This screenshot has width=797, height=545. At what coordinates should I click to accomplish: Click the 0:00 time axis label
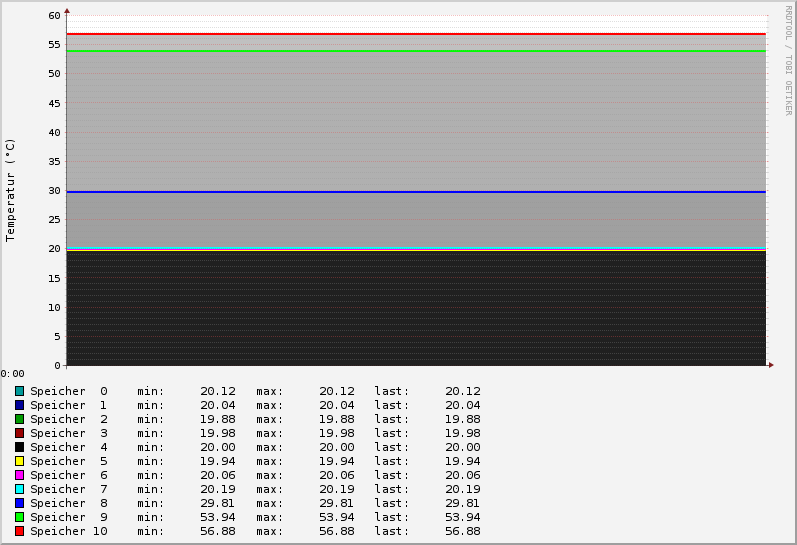pos(12,374)
